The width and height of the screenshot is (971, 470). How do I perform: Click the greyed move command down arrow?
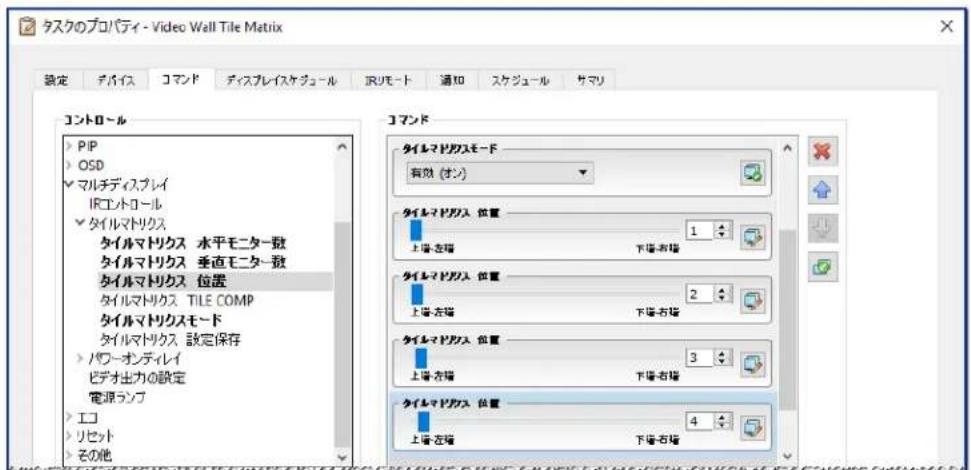tap(823, 228)
